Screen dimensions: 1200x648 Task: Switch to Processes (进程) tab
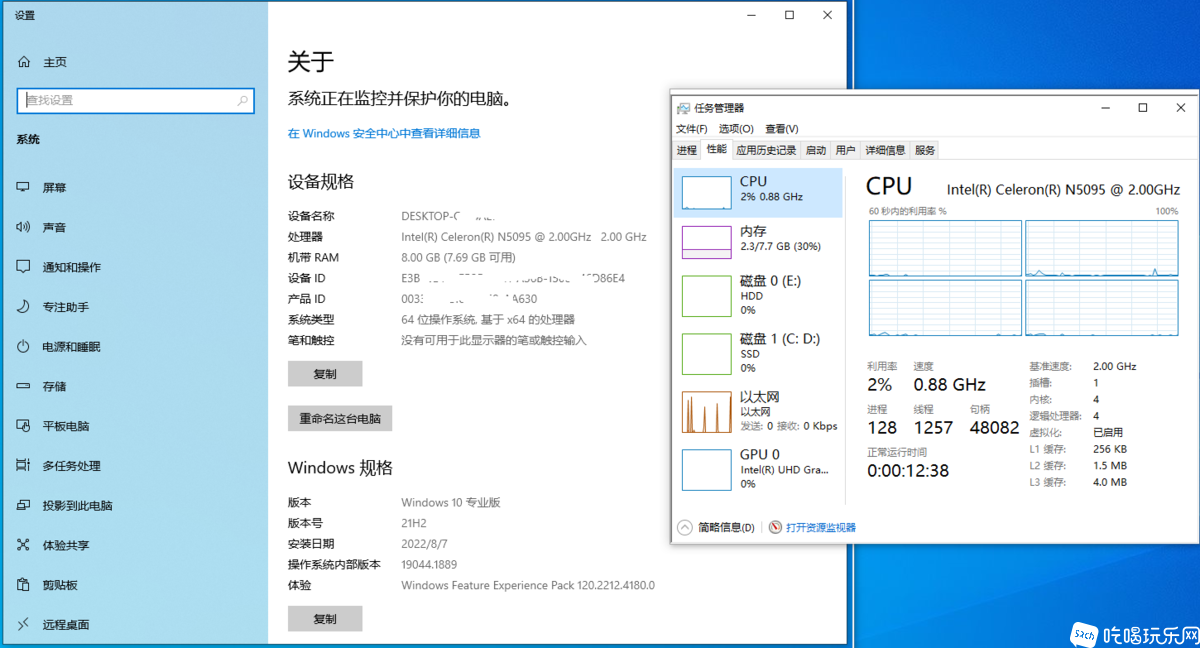tap(686, 150)
